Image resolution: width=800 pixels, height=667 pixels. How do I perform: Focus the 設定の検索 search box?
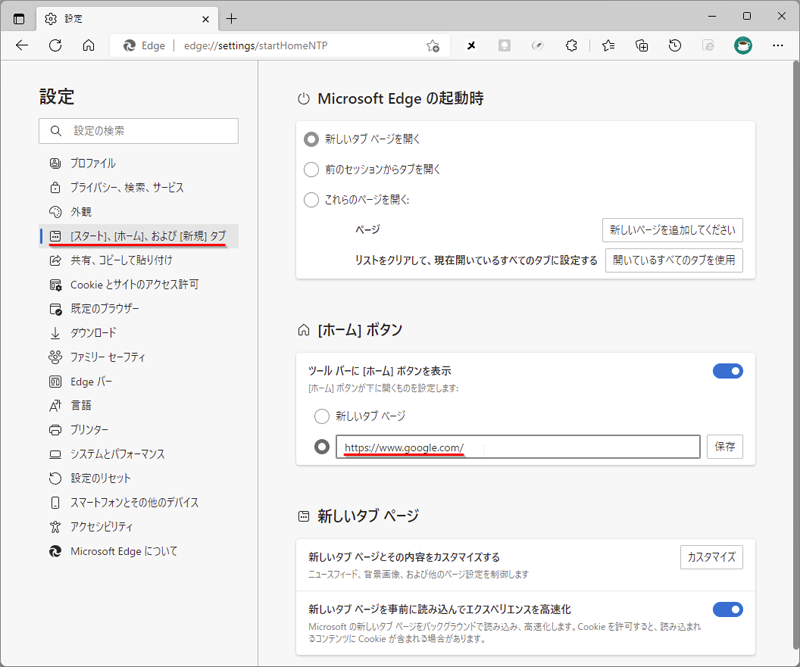point(138,131)
